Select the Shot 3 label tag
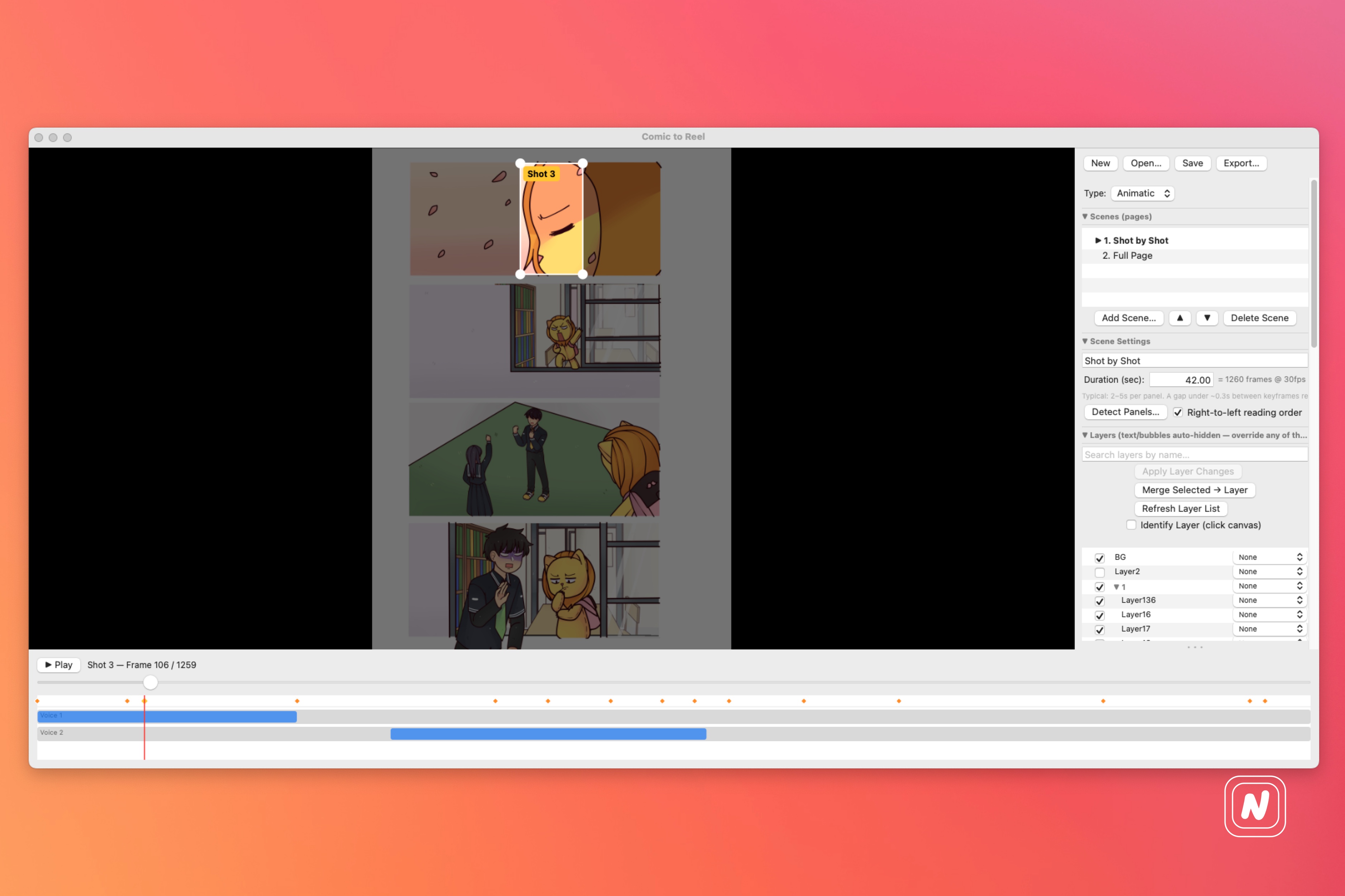 541,174
